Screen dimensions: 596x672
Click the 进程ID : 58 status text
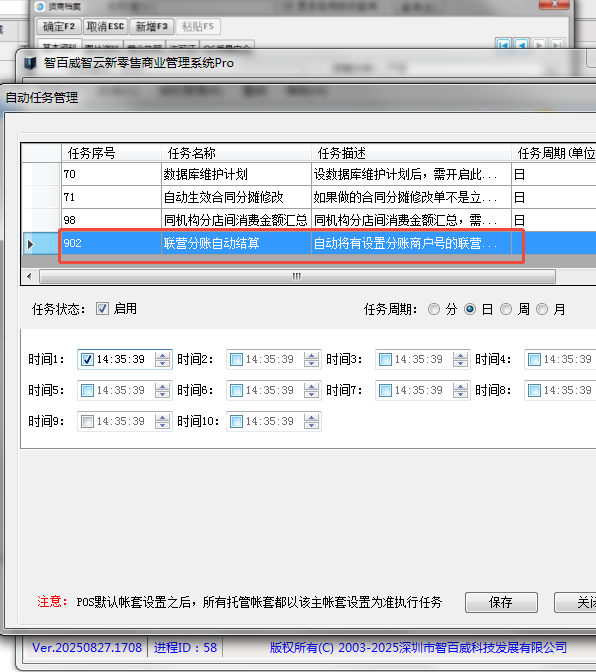tap(186, 647)
